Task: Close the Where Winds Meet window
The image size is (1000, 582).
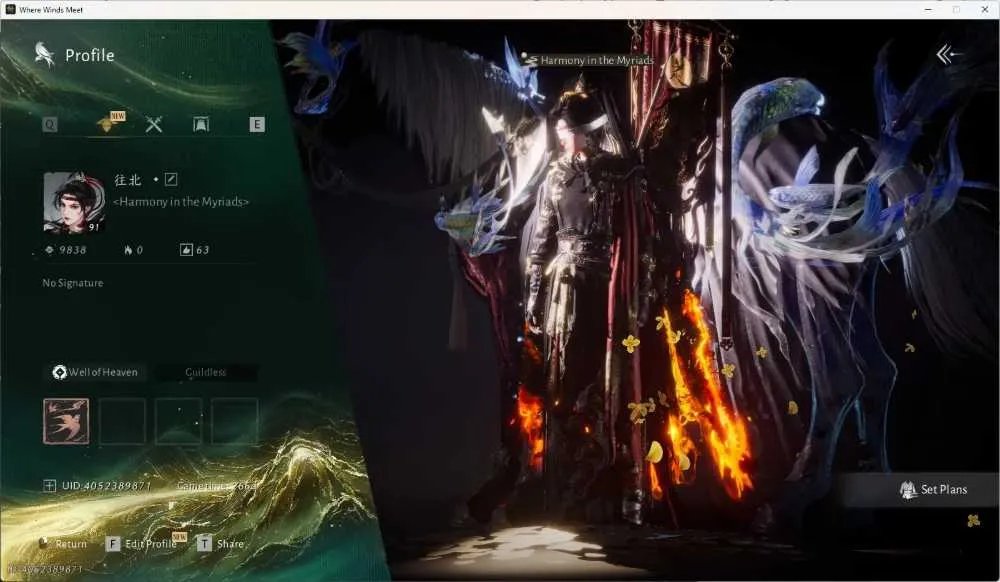Action: click(985, 10)
